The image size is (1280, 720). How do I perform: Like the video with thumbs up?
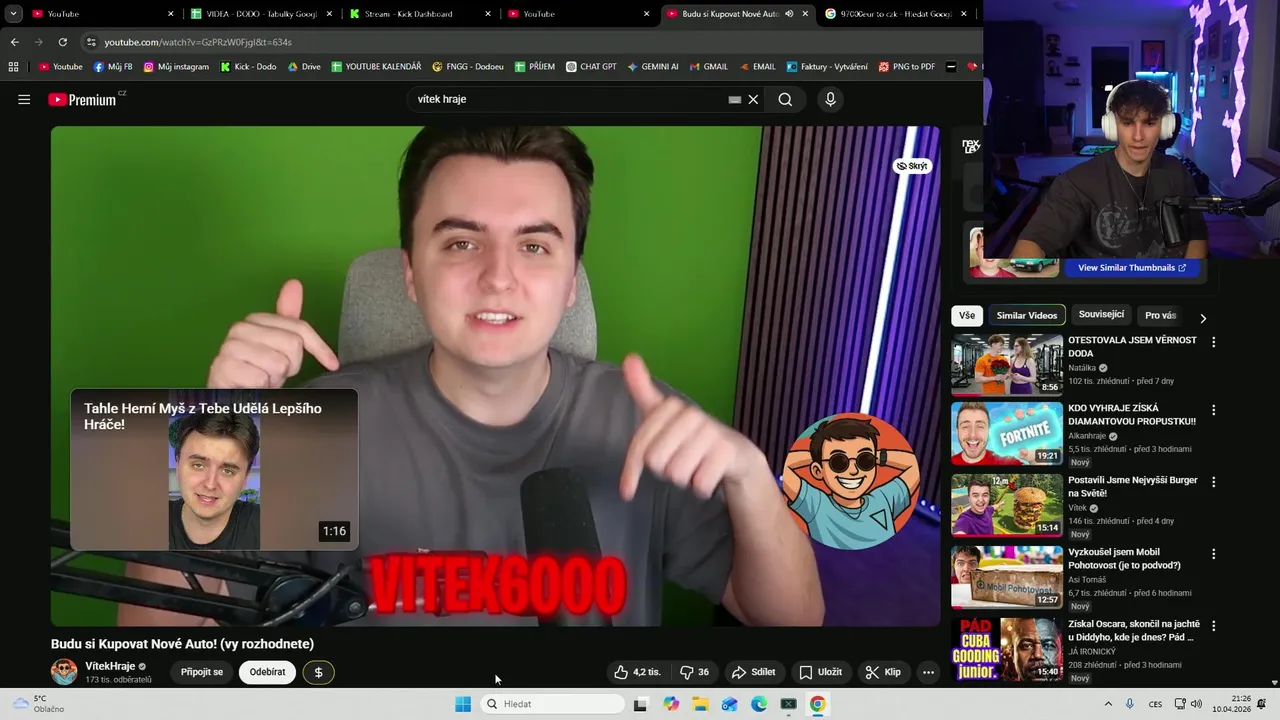[x=637, y=672]
